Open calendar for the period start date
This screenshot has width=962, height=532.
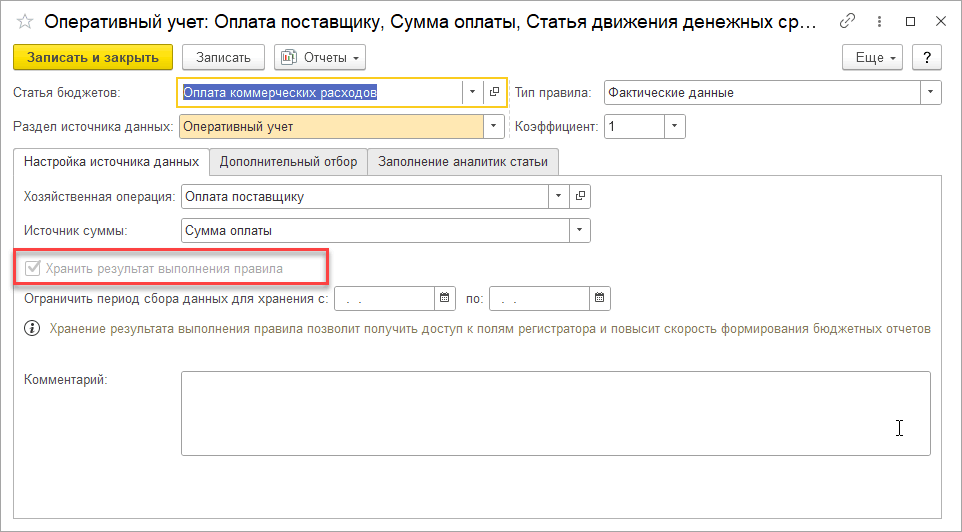(x=445, y=298)
